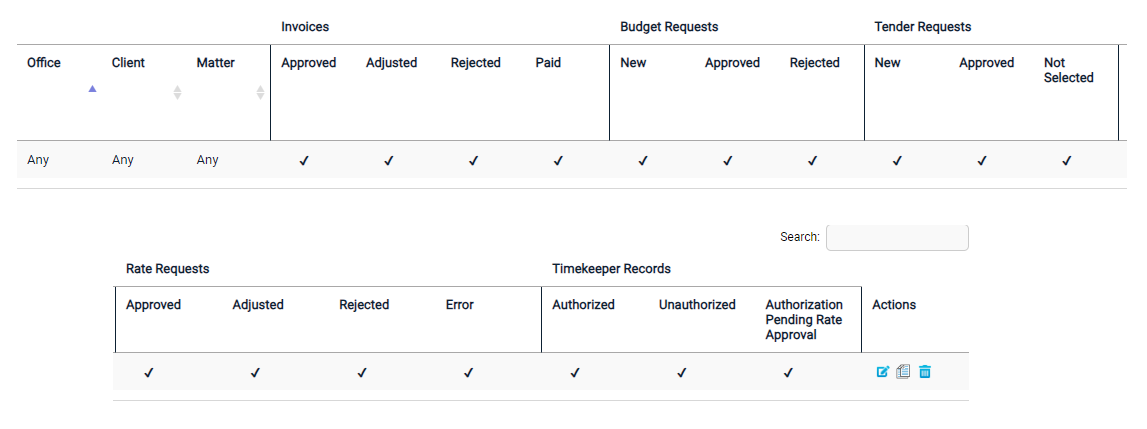Screen dimensions: 1147x429
Task: Click the trash delete icon in Actions
Action: tap(925, 372)
